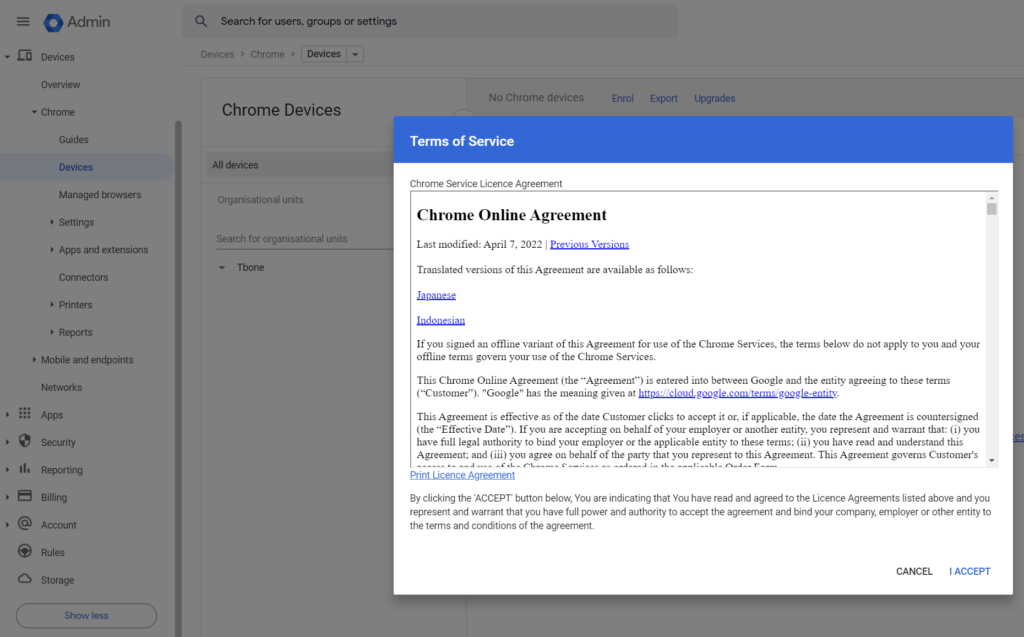
Task: Click the agreement scroll down arrow
Action: (991, 460)
